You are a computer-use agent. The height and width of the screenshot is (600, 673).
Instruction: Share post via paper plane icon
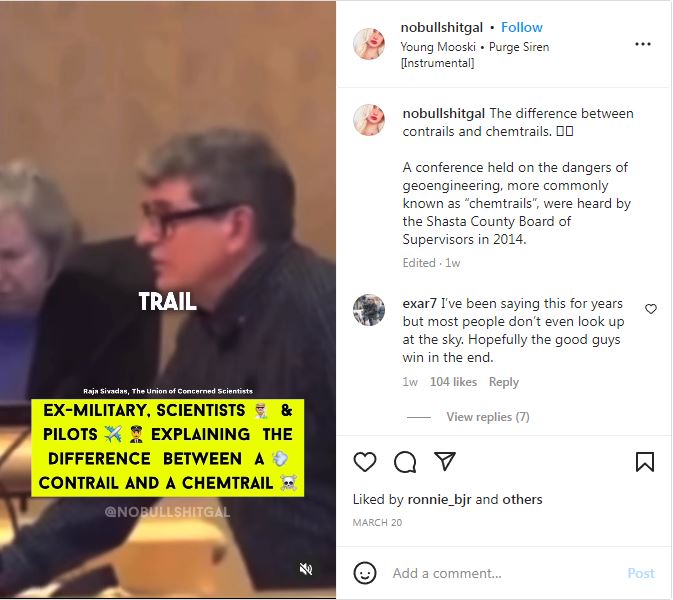[444, 461]
